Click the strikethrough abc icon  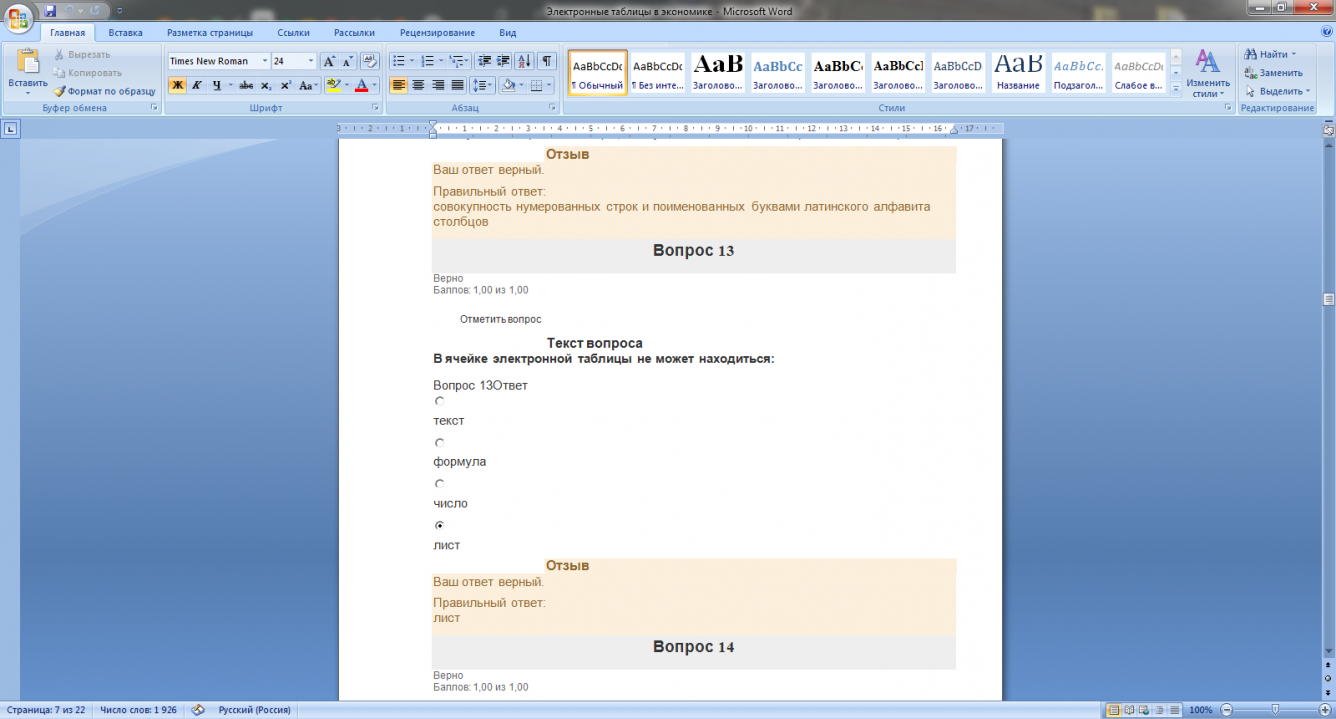pyautogui.click(x=246, y=86)
